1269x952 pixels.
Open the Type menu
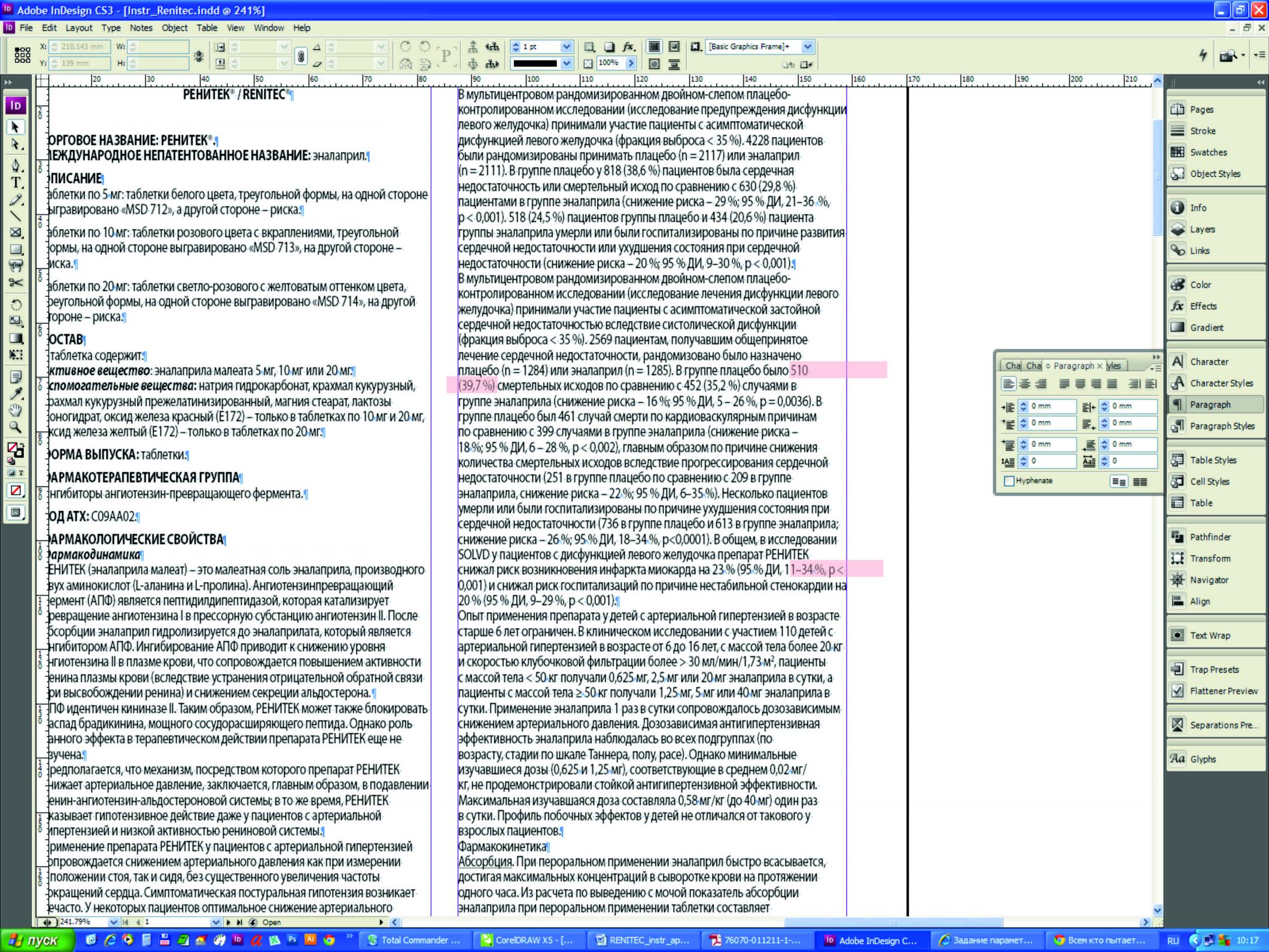[111, 28]
